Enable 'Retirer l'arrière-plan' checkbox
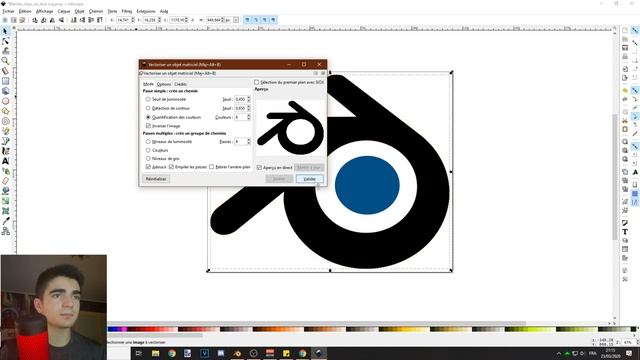Image resolution: width=640 pixels, height=360 pixels. [x=211, y=167]
